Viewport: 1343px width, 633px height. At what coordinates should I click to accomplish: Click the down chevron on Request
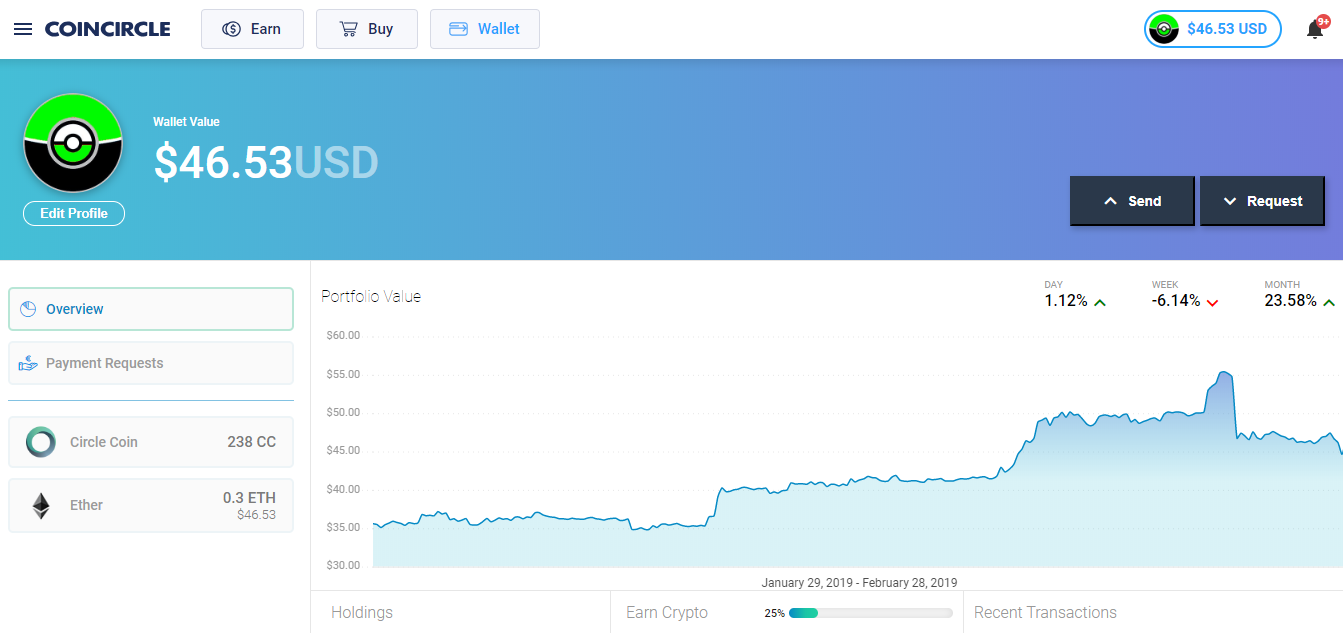coord(1230,201)
